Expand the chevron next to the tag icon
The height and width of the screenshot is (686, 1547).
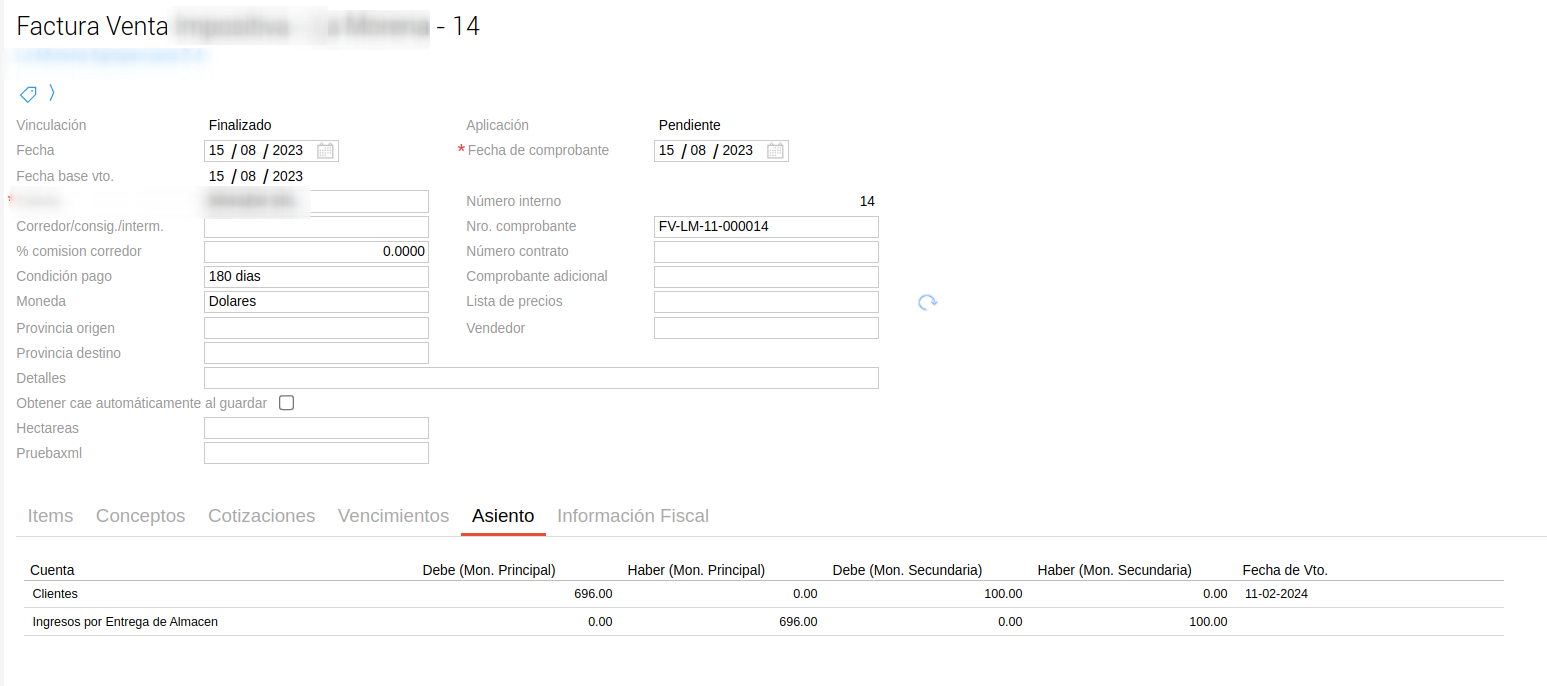click(x=52, y=93)
